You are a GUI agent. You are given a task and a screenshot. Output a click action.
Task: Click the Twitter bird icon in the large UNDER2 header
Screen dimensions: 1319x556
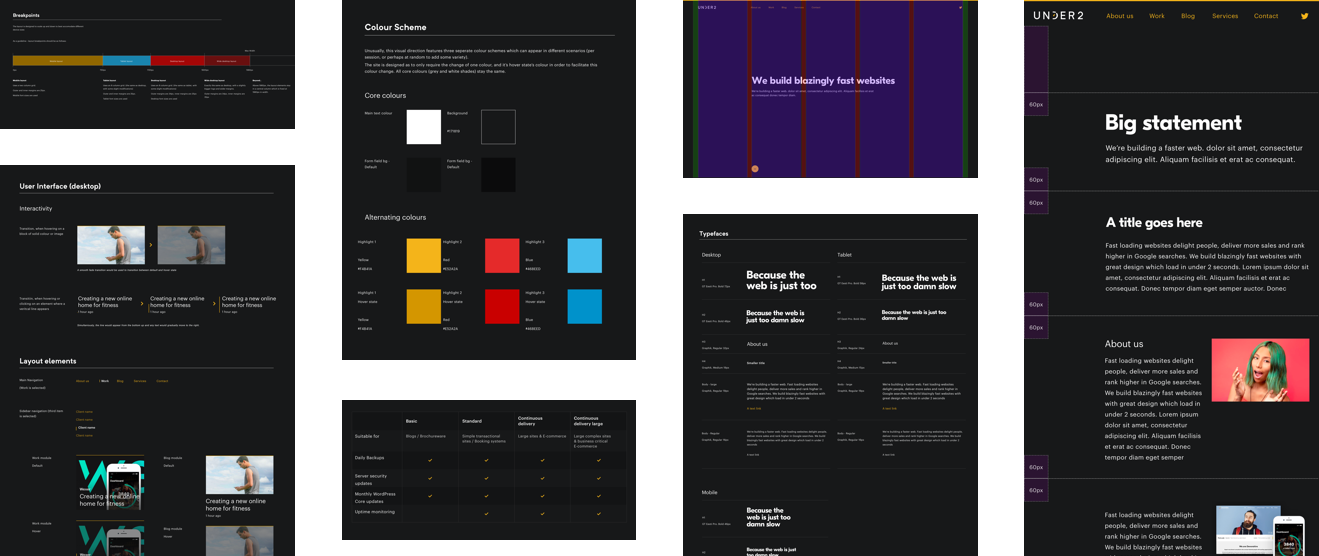1304,16
